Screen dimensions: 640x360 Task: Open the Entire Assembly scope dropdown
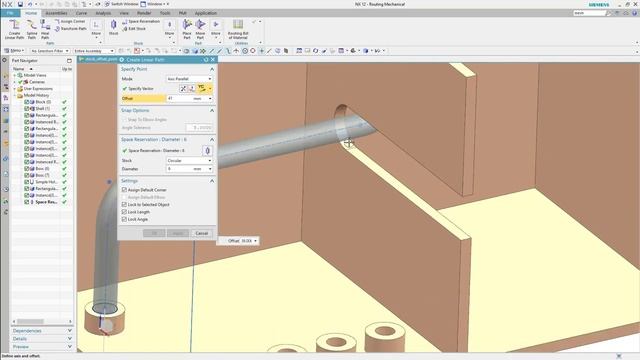tap(93, 51)
